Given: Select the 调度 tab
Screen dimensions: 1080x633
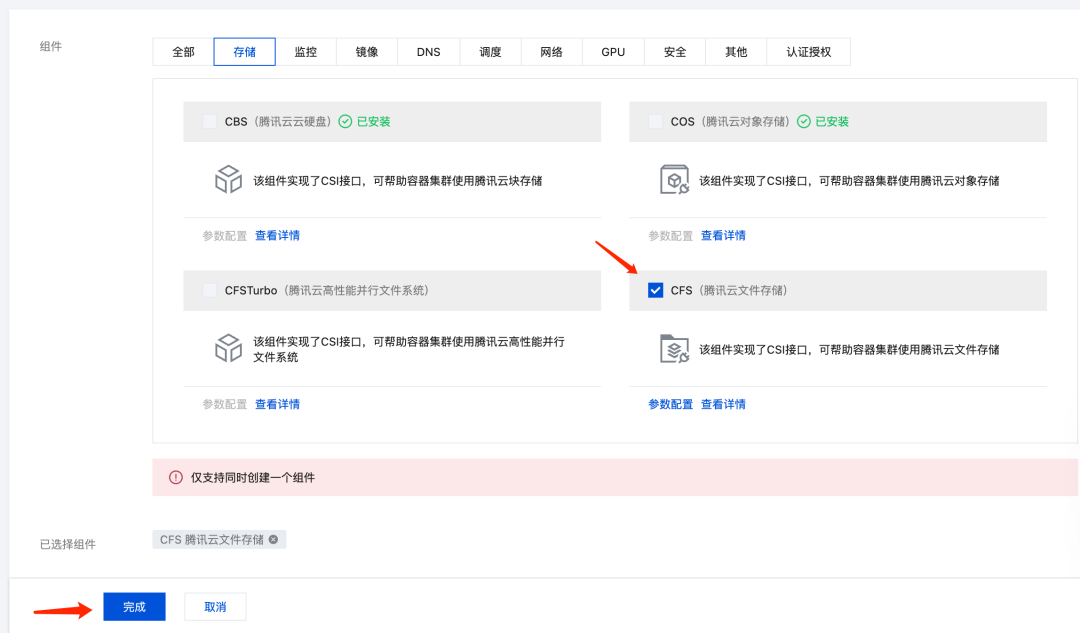Looking at the screenshot, I should click(490, 52).
